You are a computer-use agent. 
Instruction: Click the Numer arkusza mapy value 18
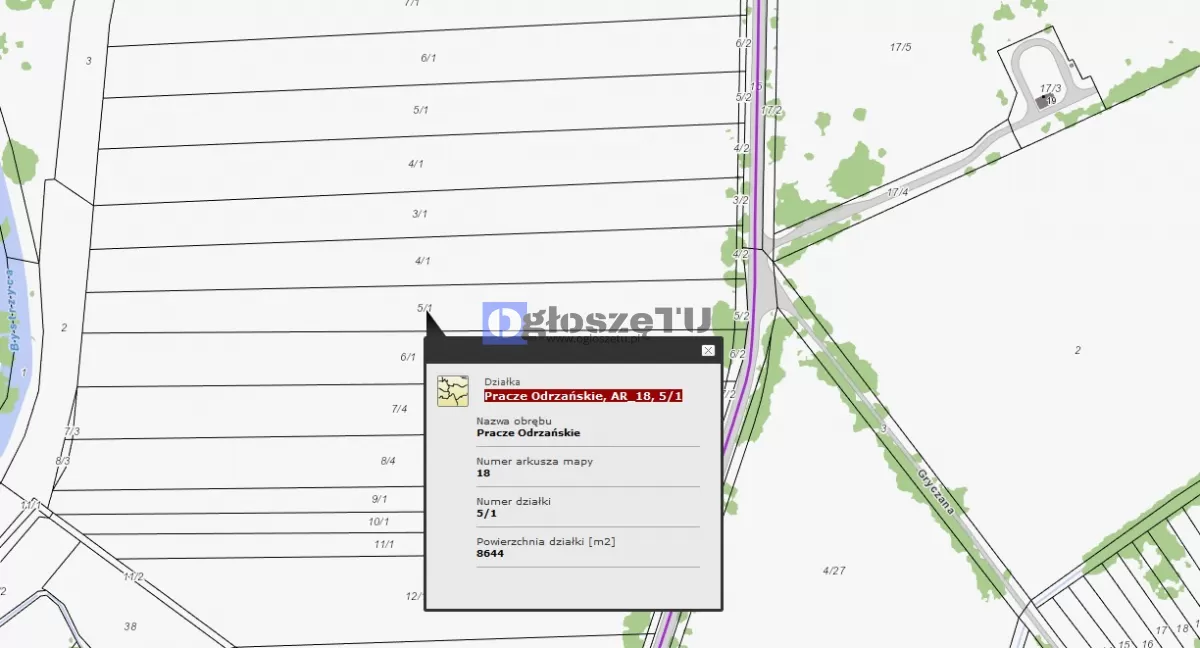click(x=483, y=473)
